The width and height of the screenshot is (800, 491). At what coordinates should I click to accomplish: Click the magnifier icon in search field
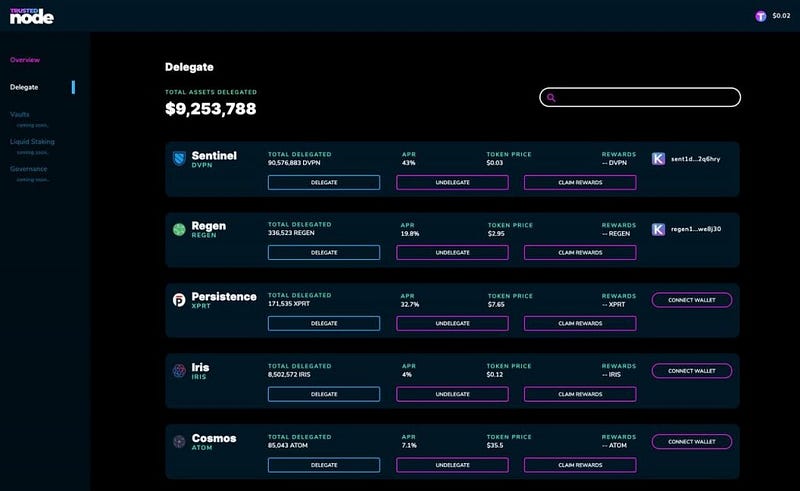tap(551, 97)
